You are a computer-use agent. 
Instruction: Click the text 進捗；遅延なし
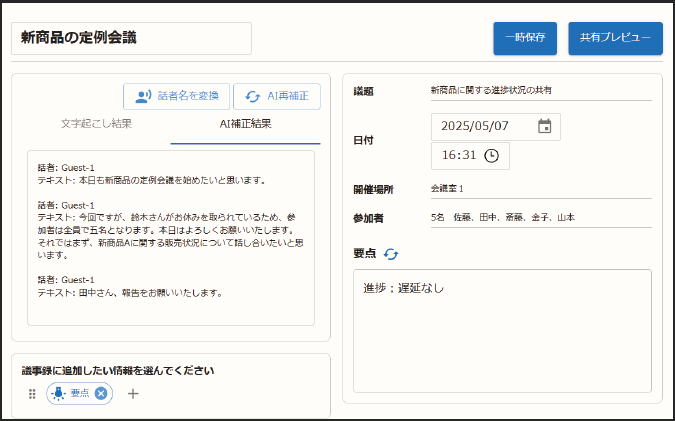[403, 288]
